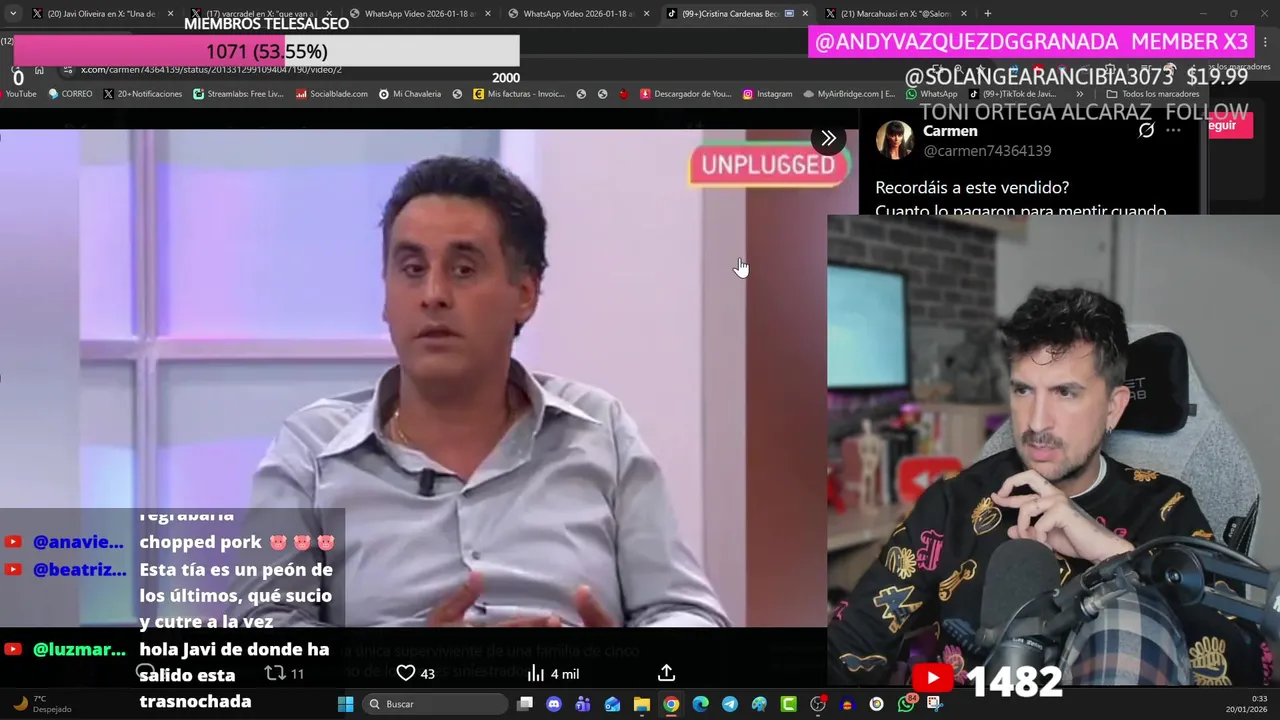
Task: Open Streamlabs bookmark
Action: (x=238, y=94)
